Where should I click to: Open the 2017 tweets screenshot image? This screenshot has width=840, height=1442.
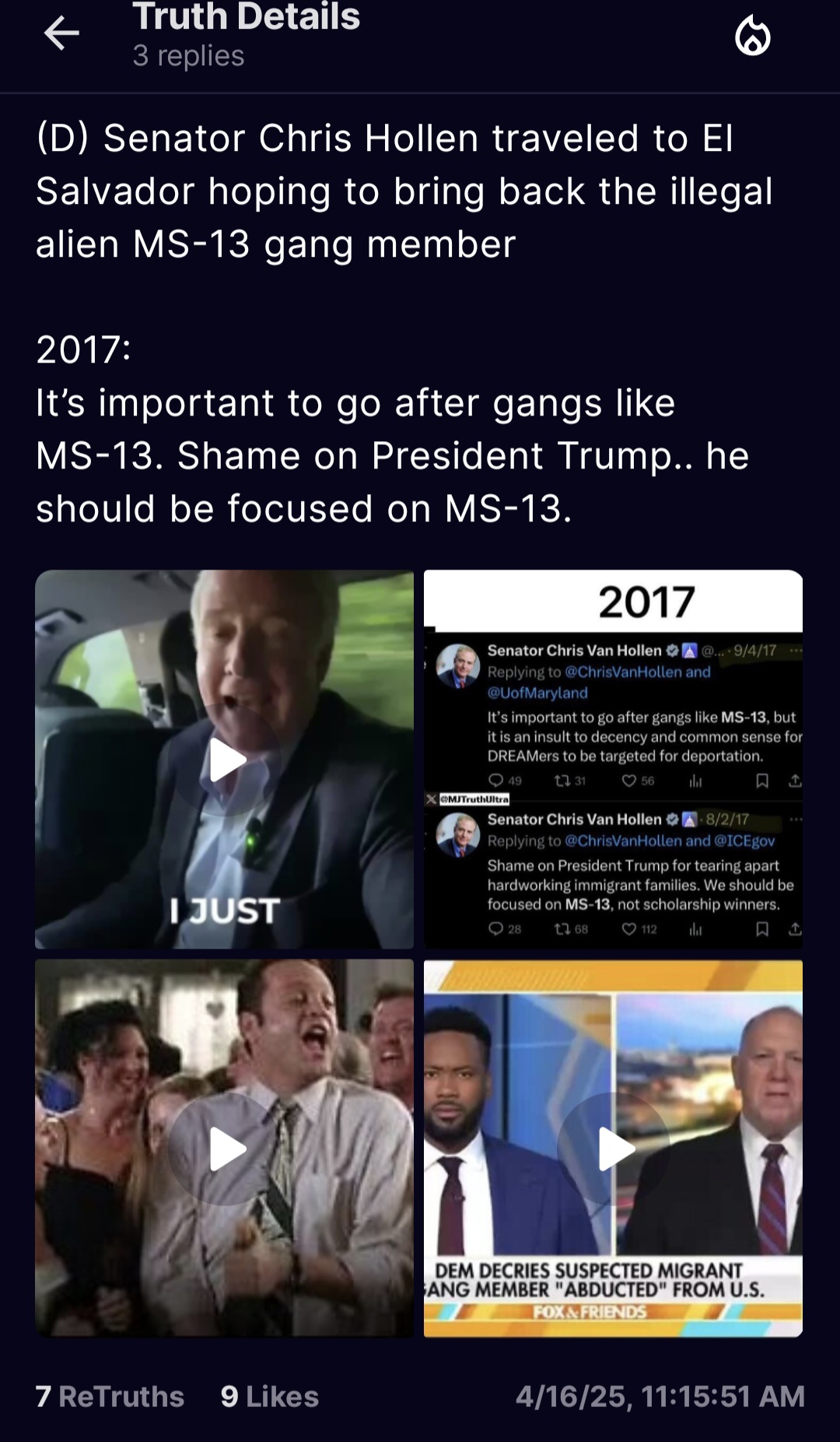point(614,760)
